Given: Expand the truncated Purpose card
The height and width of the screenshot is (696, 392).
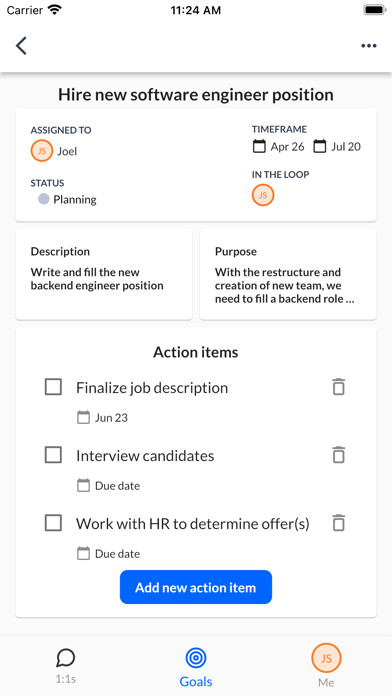Looking at the screenshot, I should pyautogui.click(x=288, y=274).
